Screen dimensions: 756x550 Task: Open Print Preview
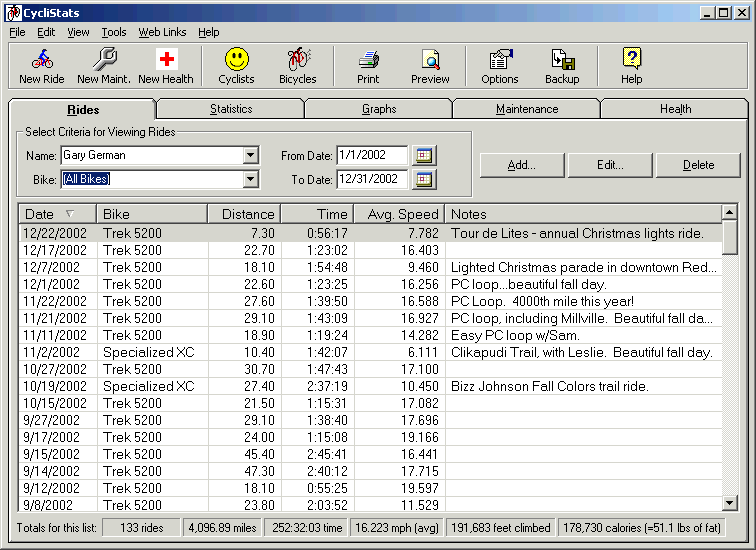[x=430, y=66]
